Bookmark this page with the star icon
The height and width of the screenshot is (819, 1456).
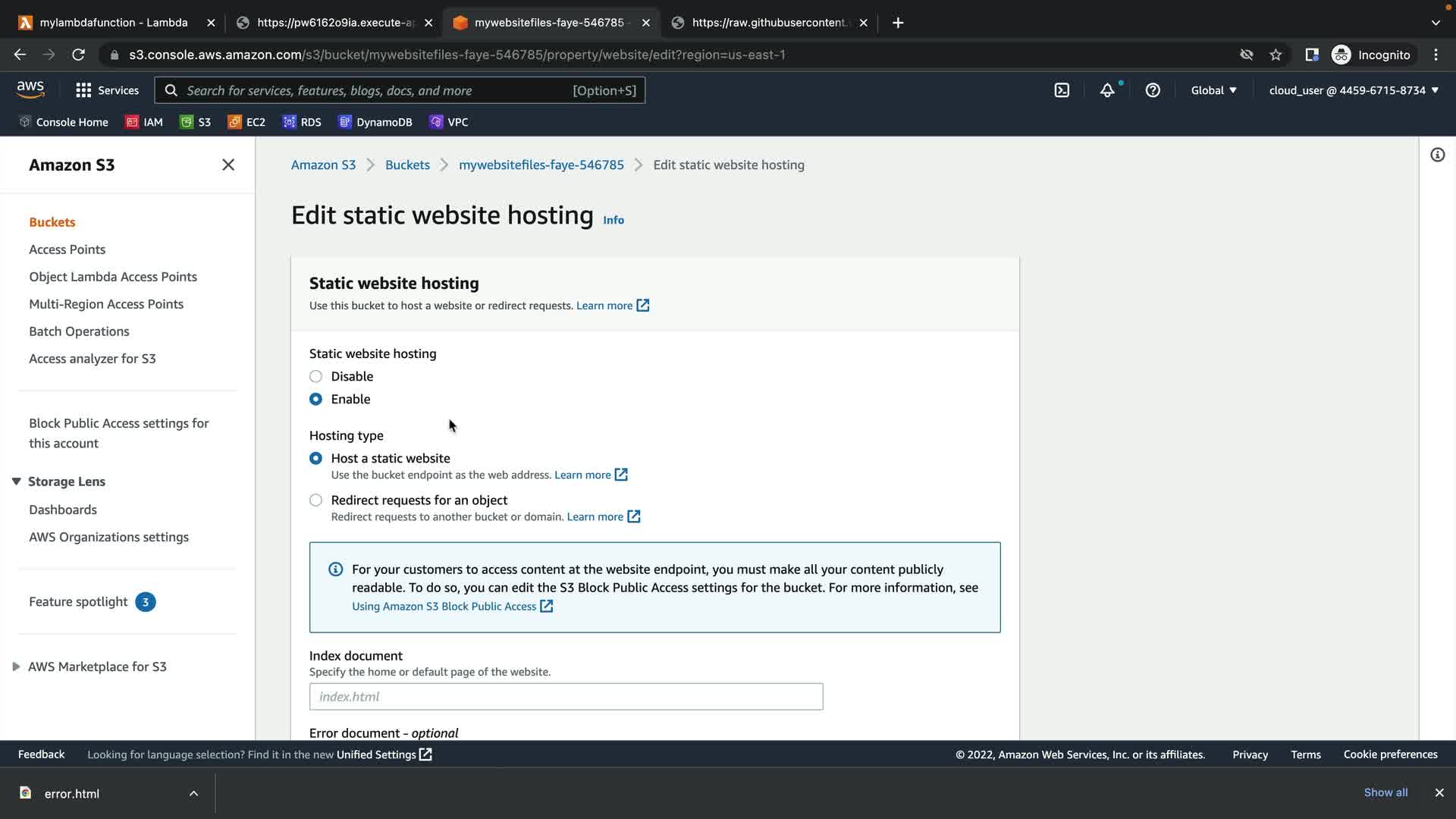pos(1276,55)
